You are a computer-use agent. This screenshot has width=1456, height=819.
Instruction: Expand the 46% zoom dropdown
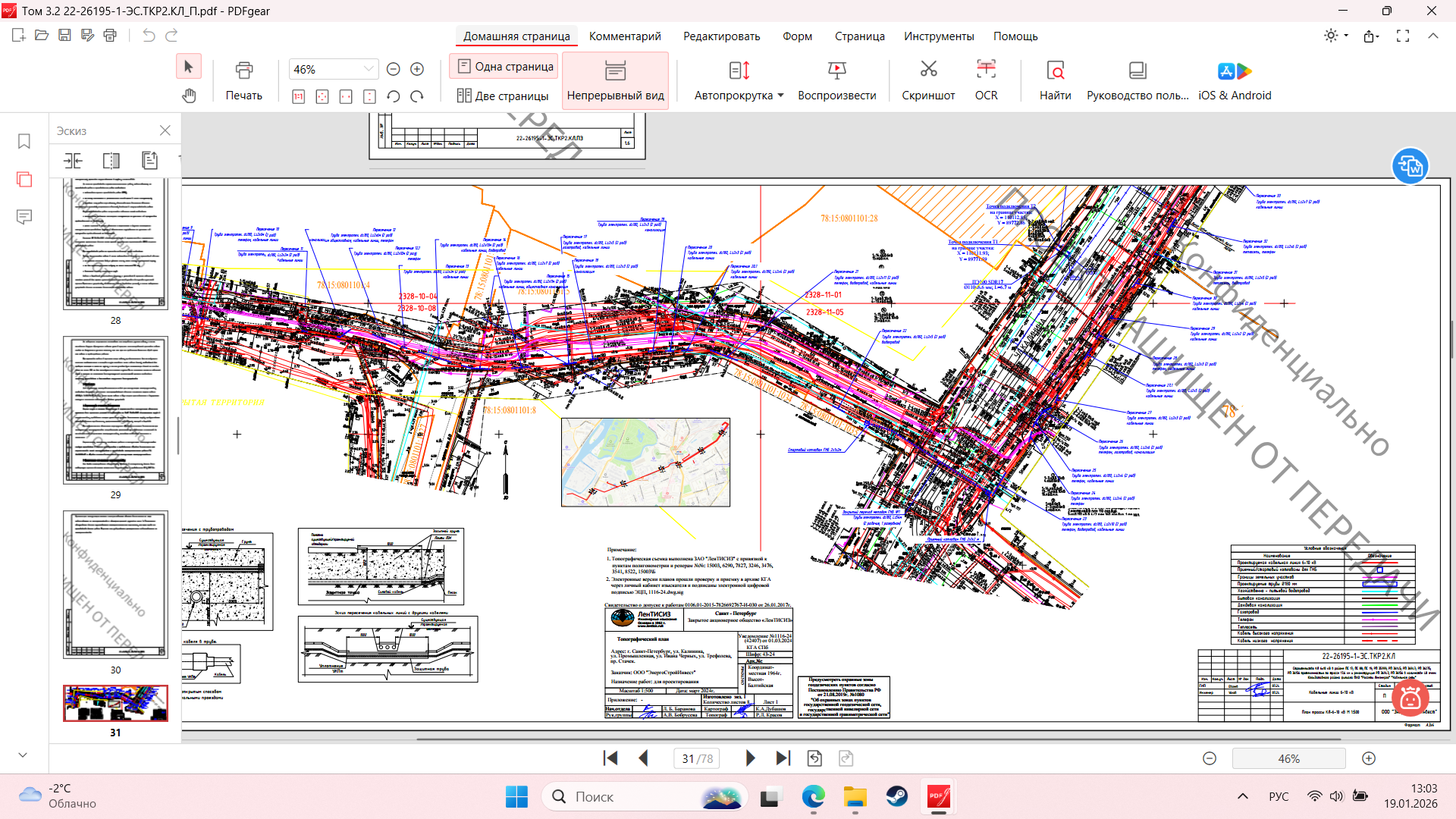369,69
